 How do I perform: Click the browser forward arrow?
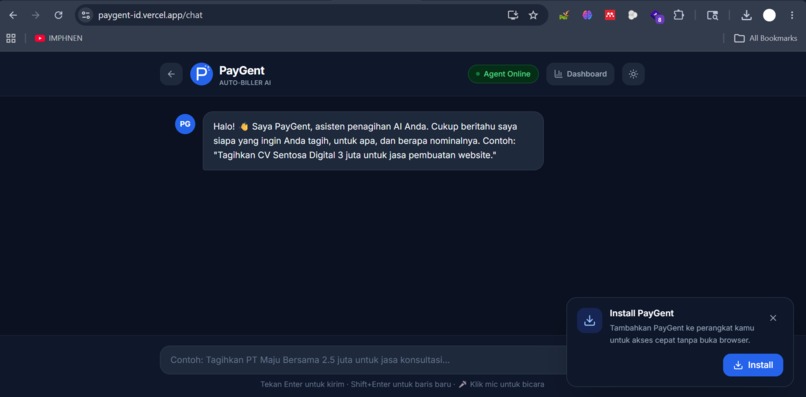[35, 15]
